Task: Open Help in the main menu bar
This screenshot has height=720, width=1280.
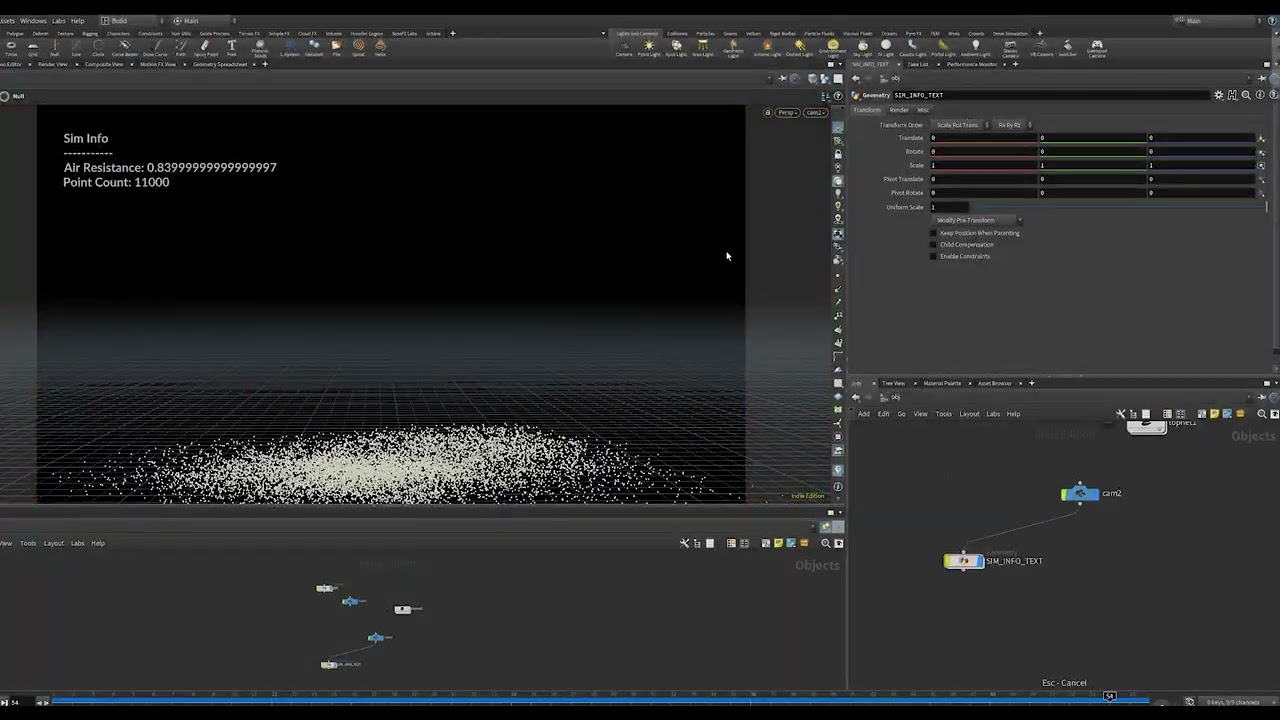Action: pyautogui.click(x=78, y=20)
